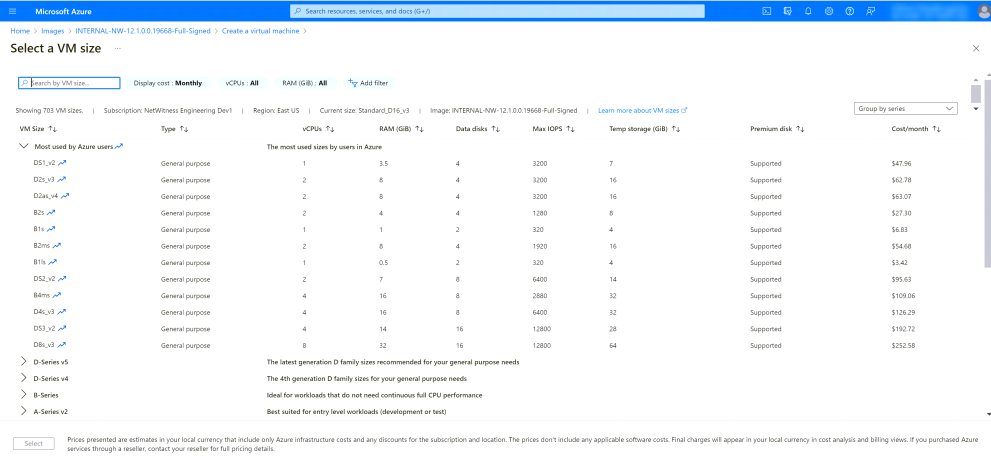991x460 pixels.
Task: Click the trending icon beside B4ms
Action: (57, 295)
